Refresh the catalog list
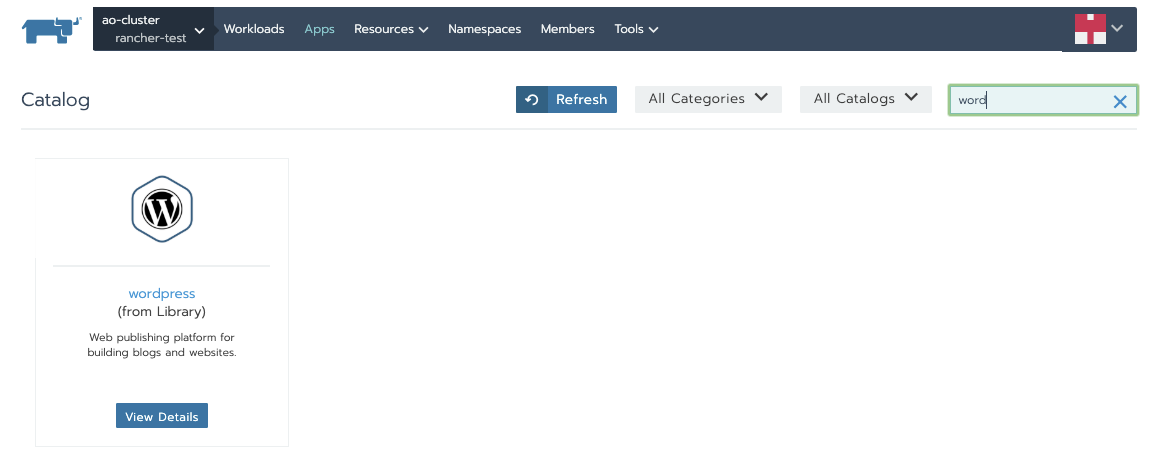 tap(566, 99)
